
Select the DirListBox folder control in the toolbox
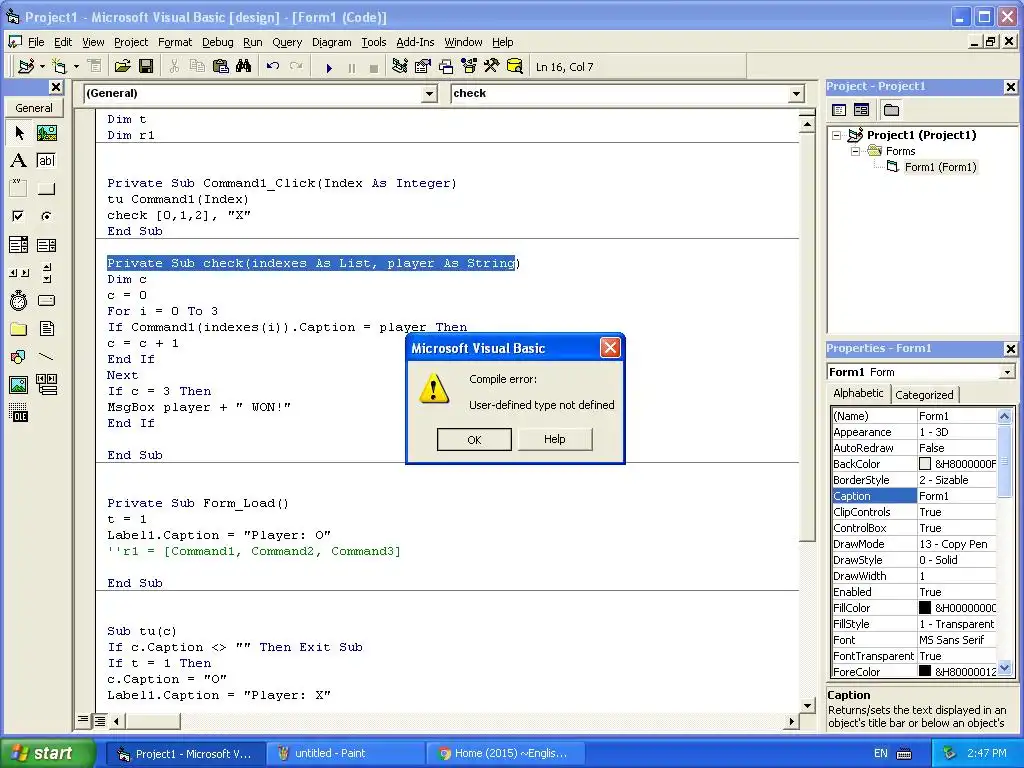19,328
